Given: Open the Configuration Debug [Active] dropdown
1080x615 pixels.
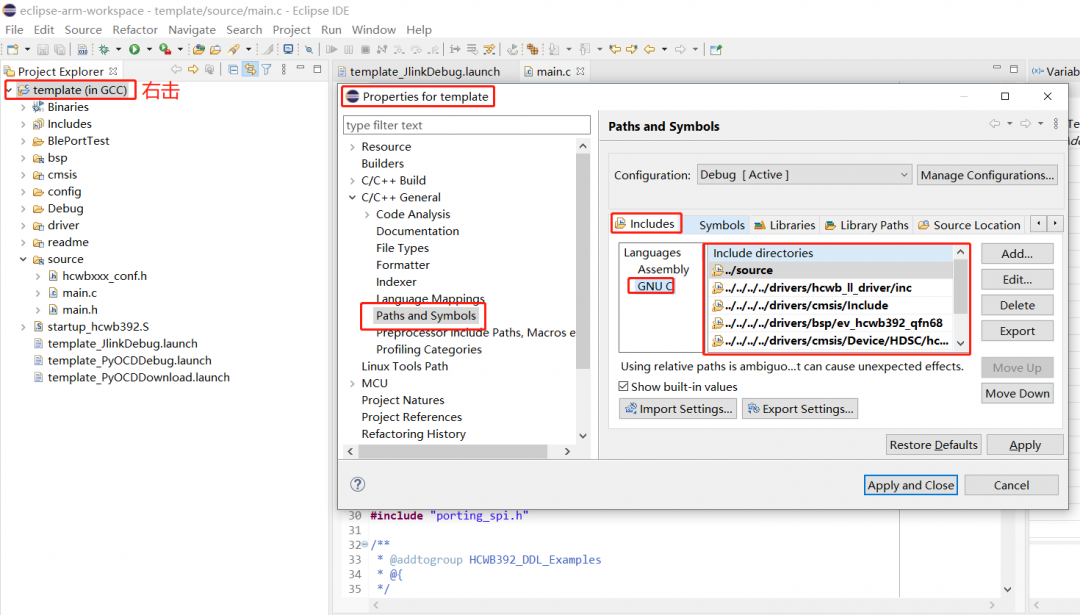Looking at the screenshot, I should [x=804, y=175].
